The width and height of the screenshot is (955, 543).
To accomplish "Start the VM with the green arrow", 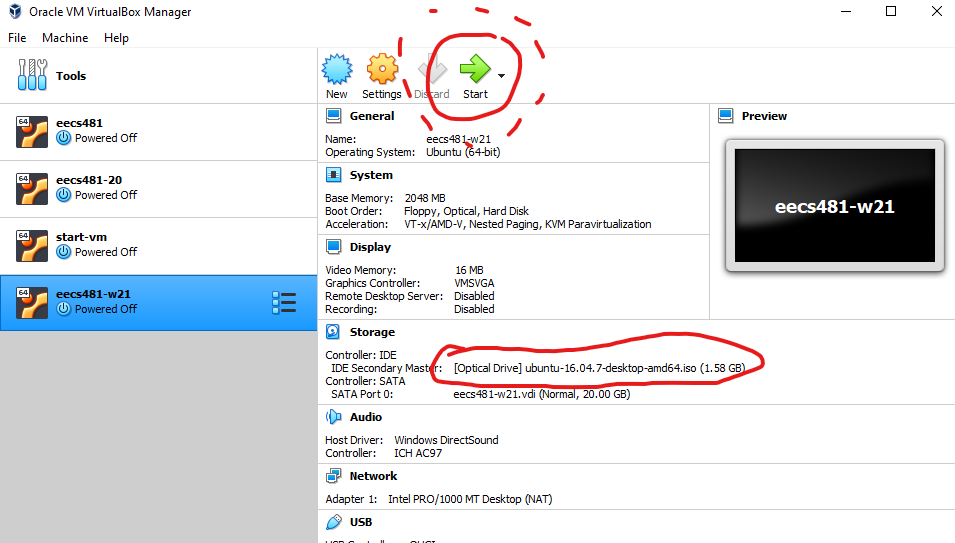I will click(x=475, y=69).
